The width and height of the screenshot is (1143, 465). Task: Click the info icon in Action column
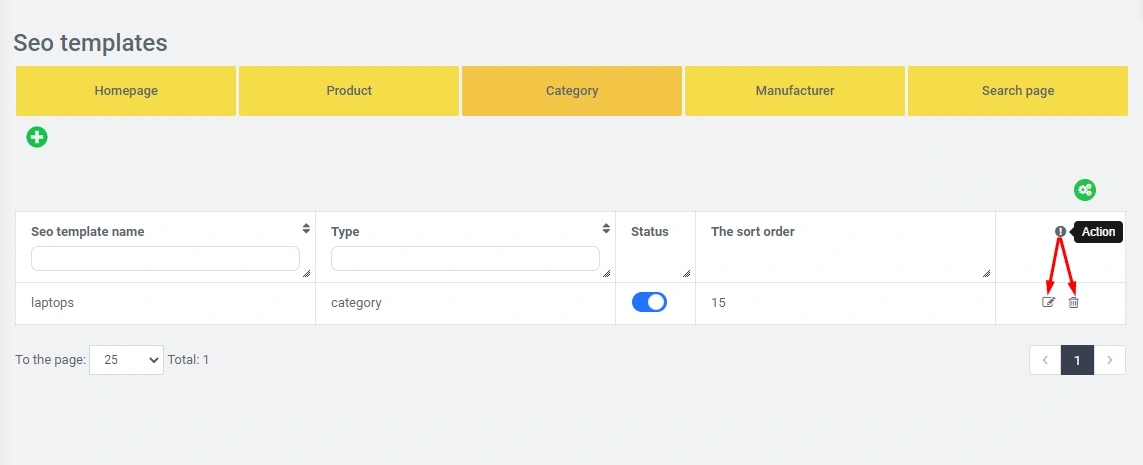(x=1060, y=232)
